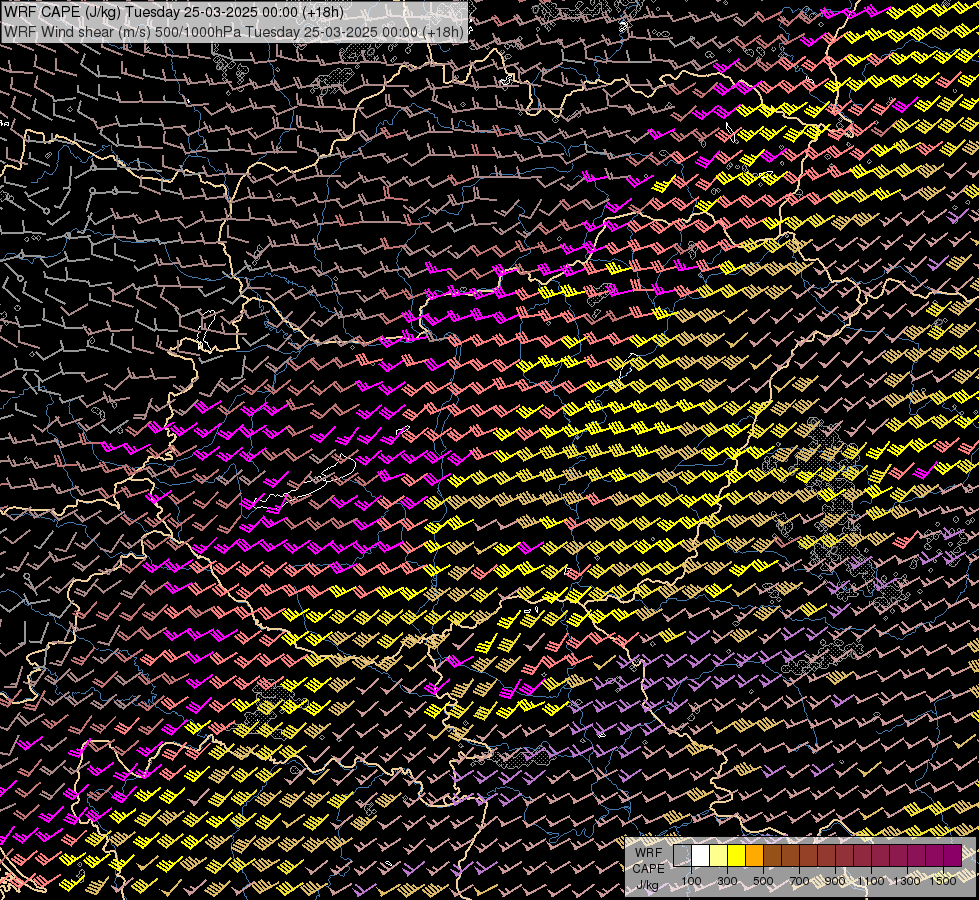This screenshot has width=979, height=900.
Task: Click the CAPE label in the legend
Action: click(x=649, y=869)
